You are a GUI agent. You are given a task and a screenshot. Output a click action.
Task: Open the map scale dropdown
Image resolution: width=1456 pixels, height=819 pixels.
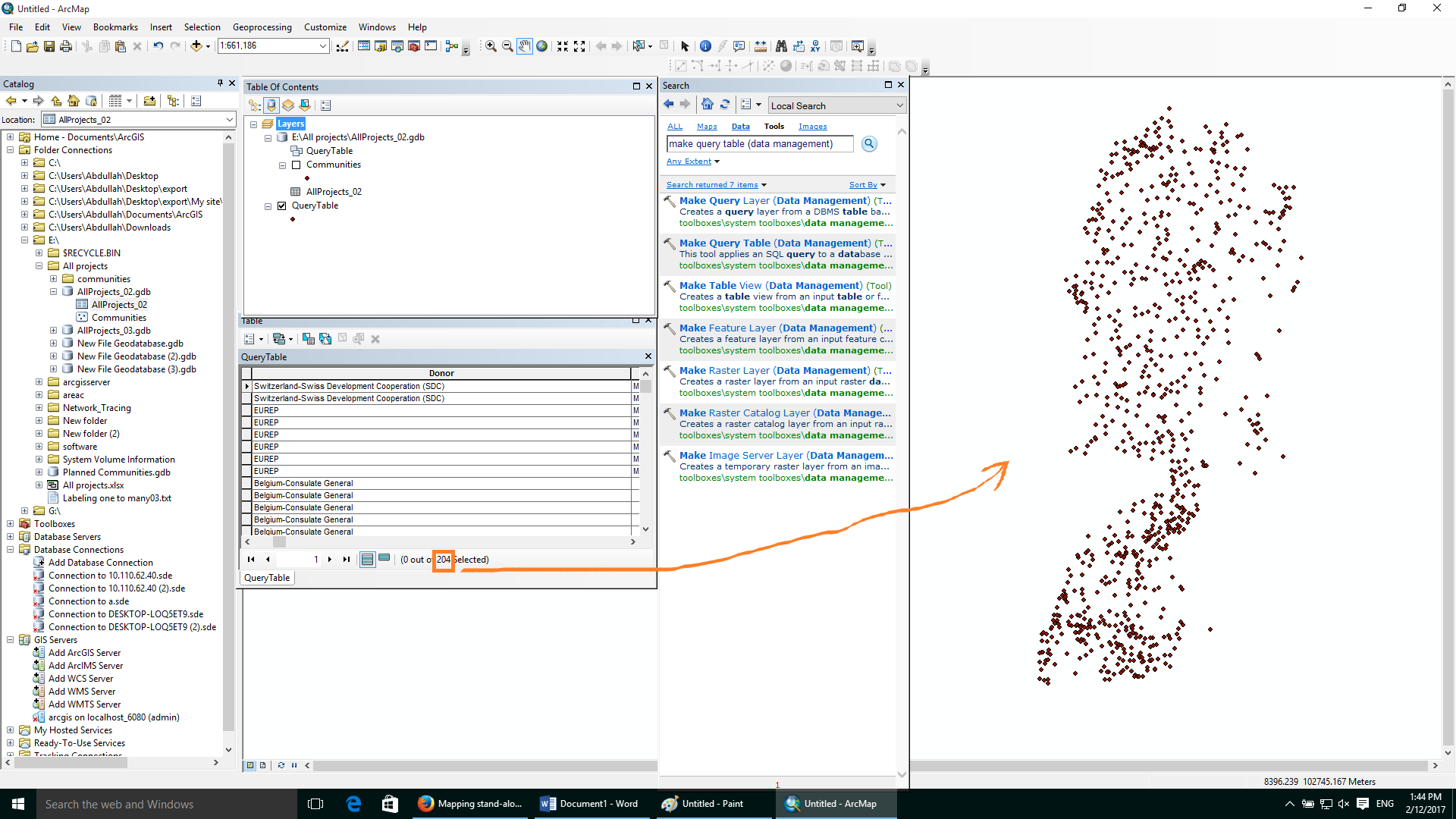tap(322, 46)
